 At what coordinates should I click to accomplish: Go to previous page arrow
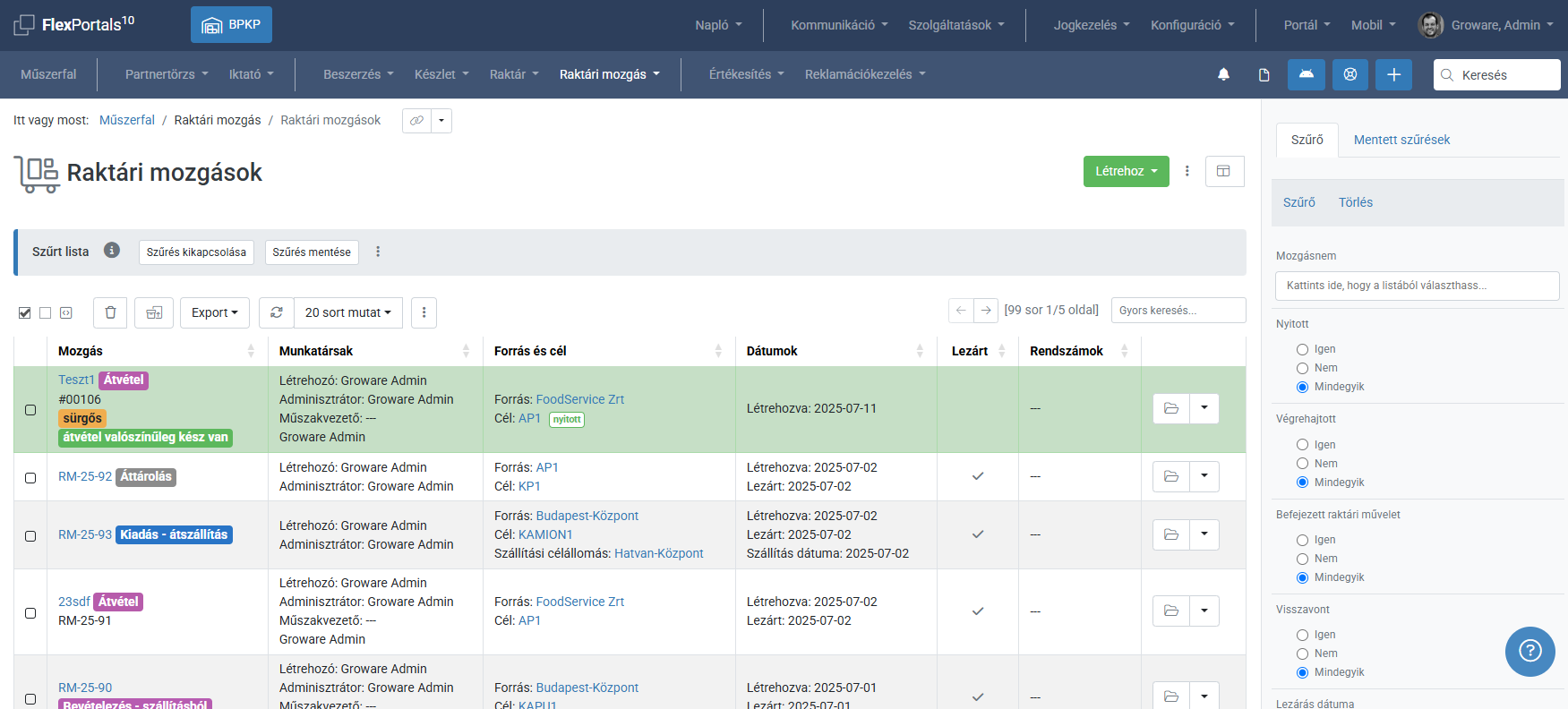pyautogui.click(x=961, y=310)
